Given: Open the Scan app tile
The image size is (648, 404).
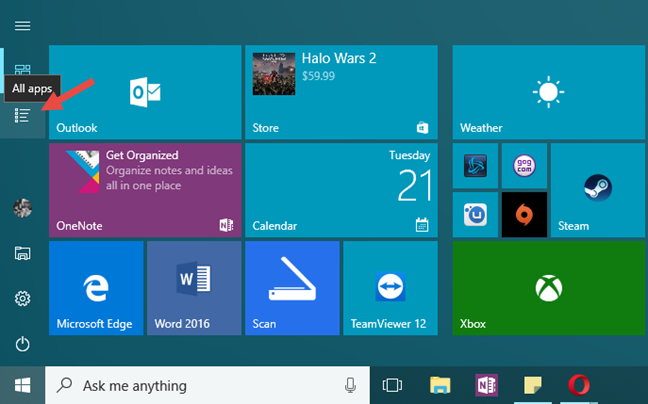Looking at the screenshot, I should point(292,288).
